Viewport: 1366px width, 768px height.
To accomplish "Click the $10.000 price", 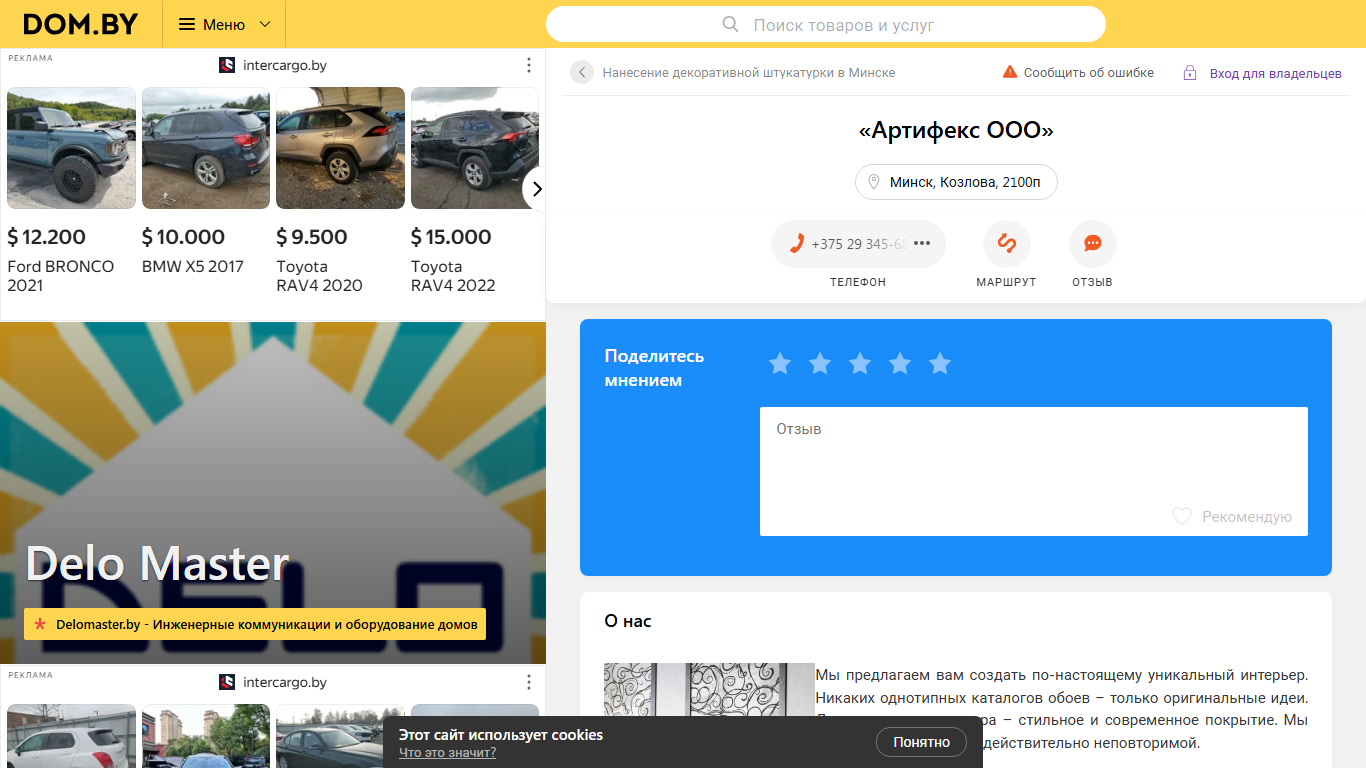I will coord(183,237).
